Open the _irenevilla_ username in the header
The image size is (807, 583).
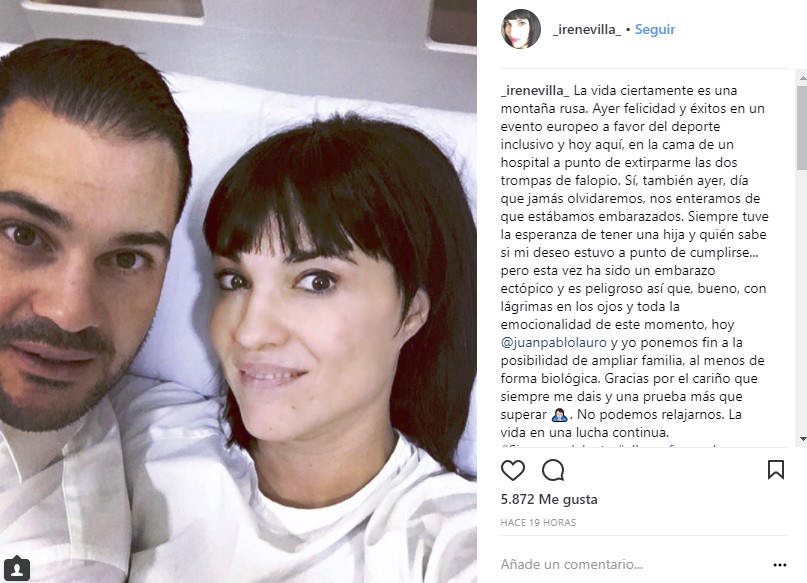coord(587,29)
